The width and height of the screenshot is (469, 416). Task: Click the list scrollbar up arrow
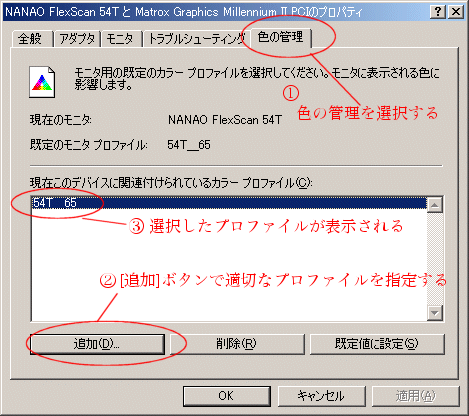[x=435, y=204]
